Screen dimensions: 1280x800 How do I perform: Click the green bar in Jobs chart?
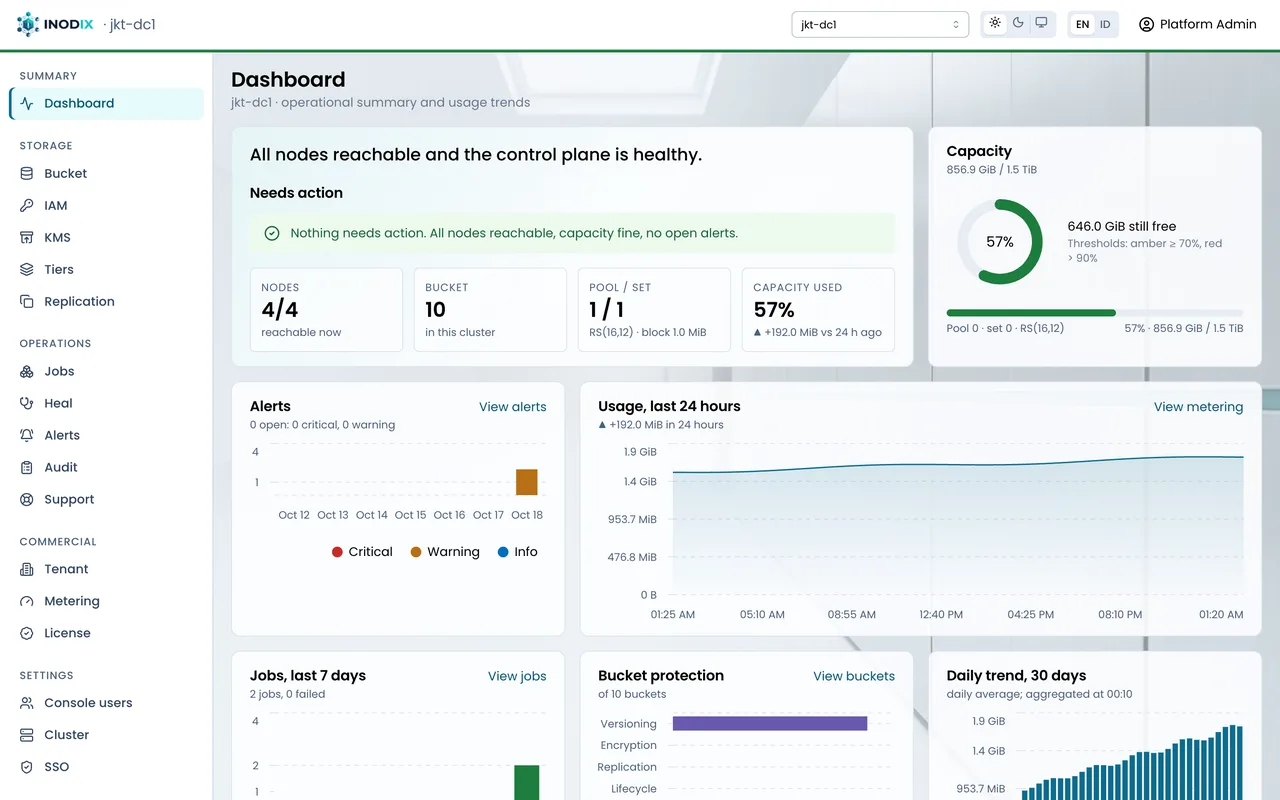pos(527,783)
